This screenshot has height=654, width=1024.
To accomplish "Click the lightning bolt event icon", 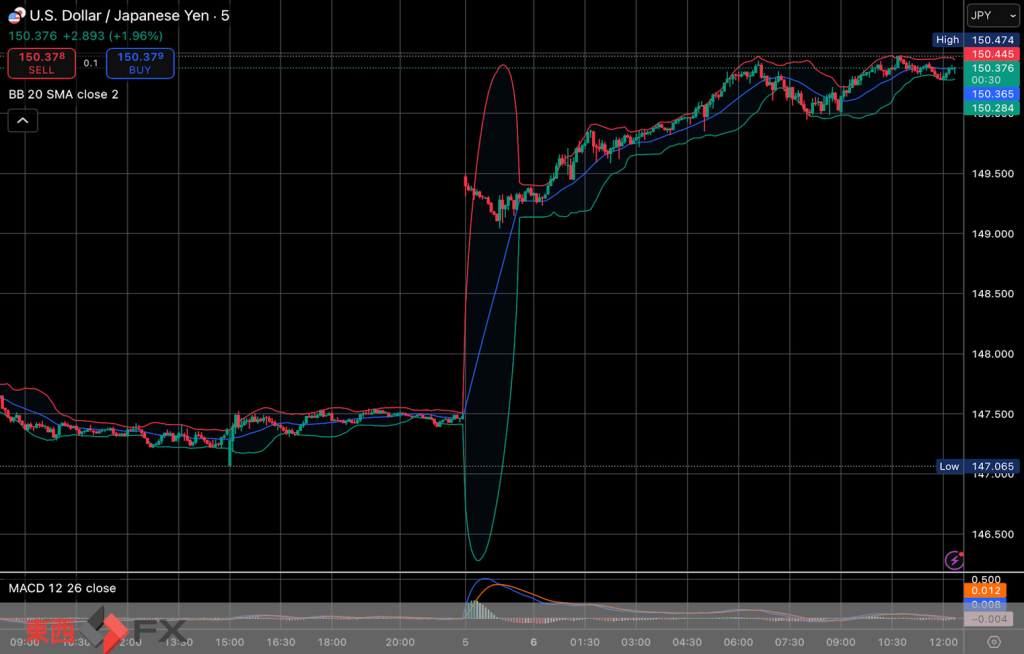I will 954,560.
